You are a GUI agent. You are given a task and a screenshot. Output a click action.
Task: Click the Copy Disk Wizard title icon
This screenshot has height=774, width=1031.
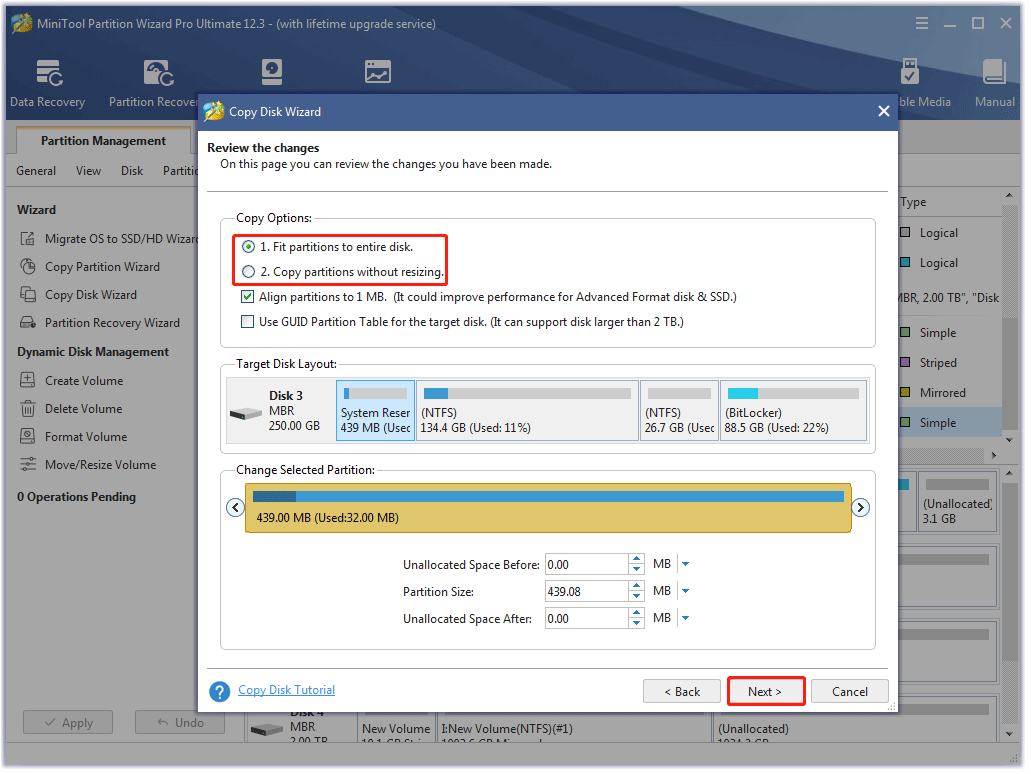click(x=214, y=111)
